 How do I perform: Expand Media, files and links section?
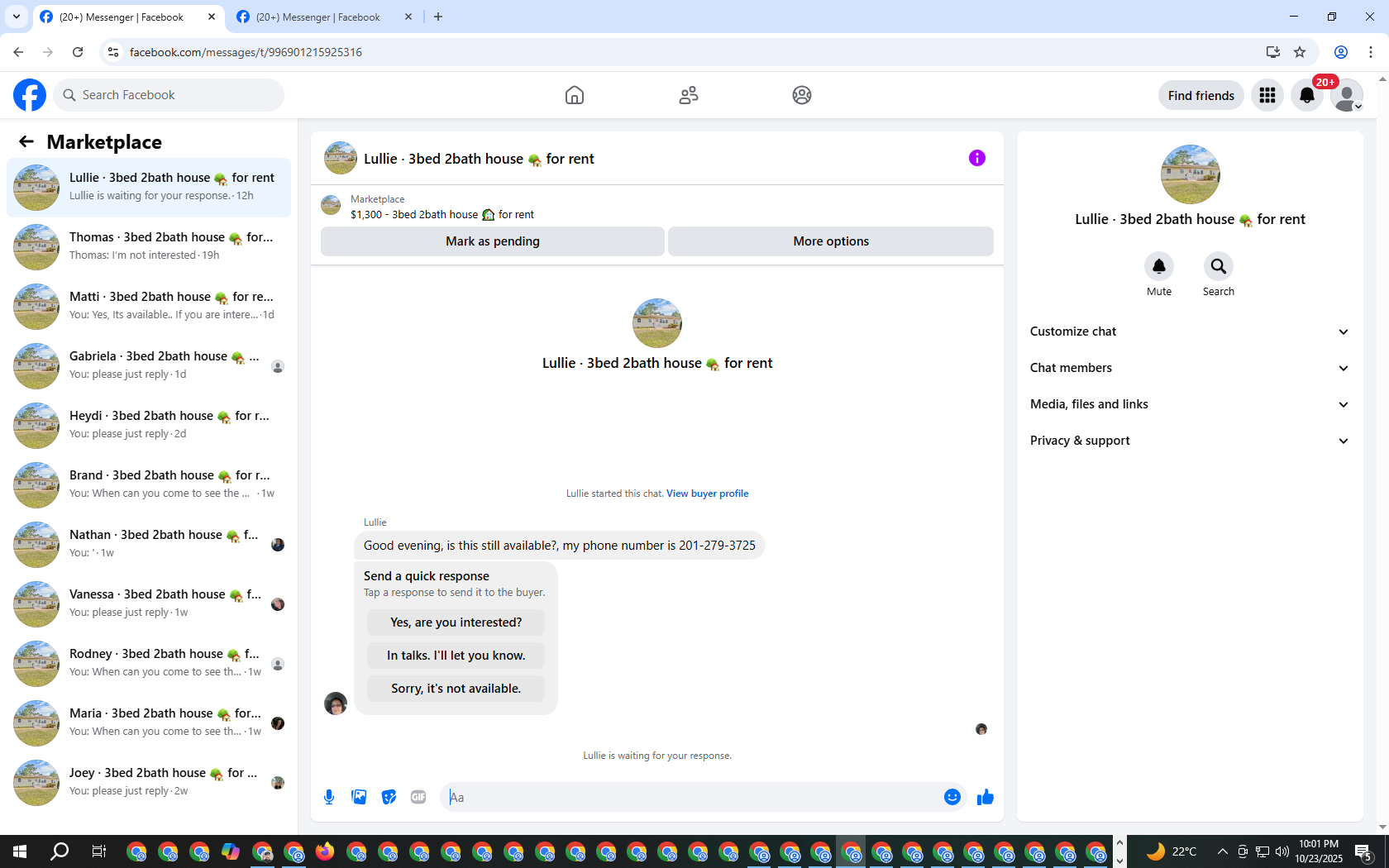[1190, 404]
